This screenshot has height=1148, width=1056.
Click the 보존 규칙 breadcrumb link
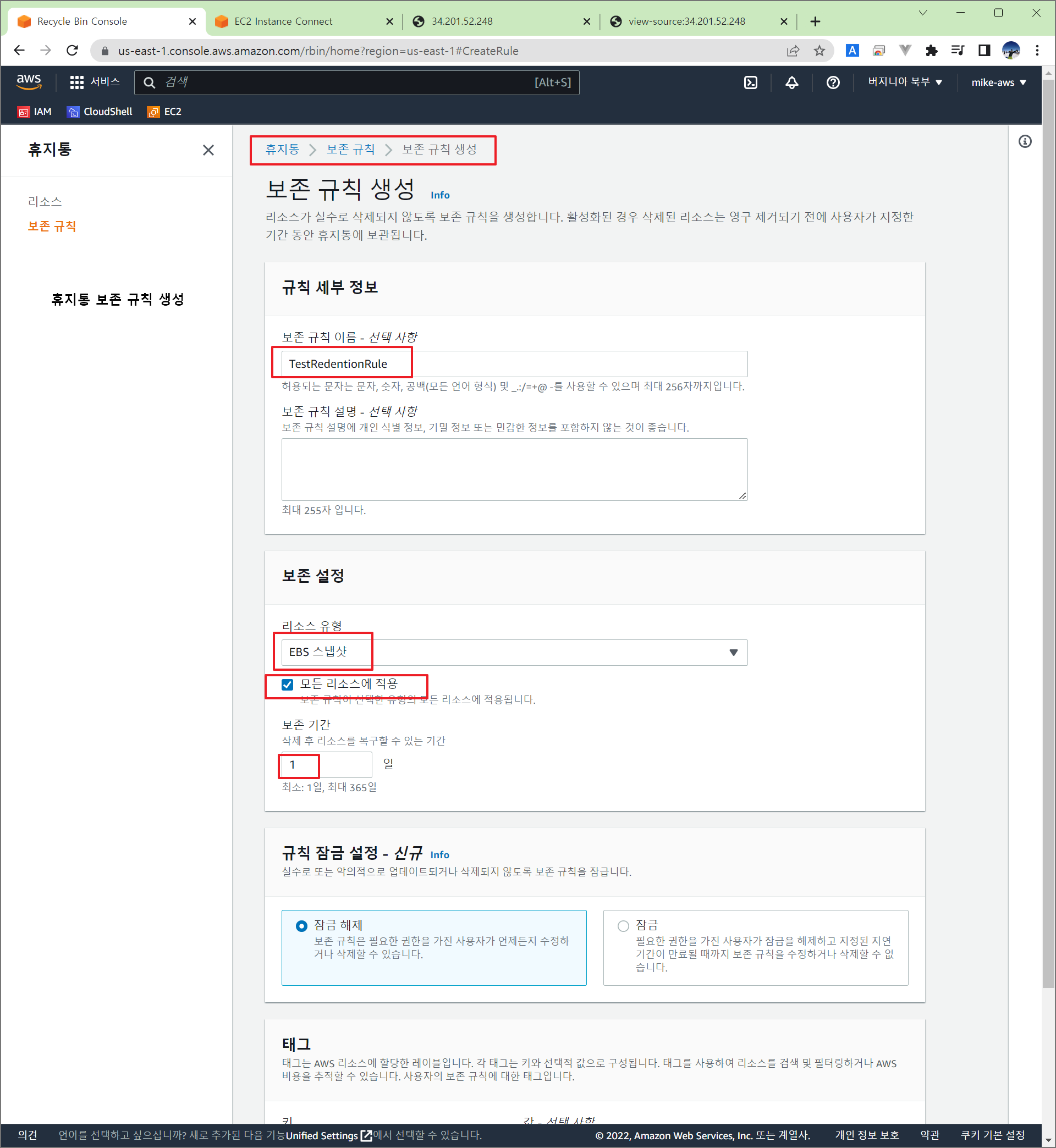click(350, 150)
